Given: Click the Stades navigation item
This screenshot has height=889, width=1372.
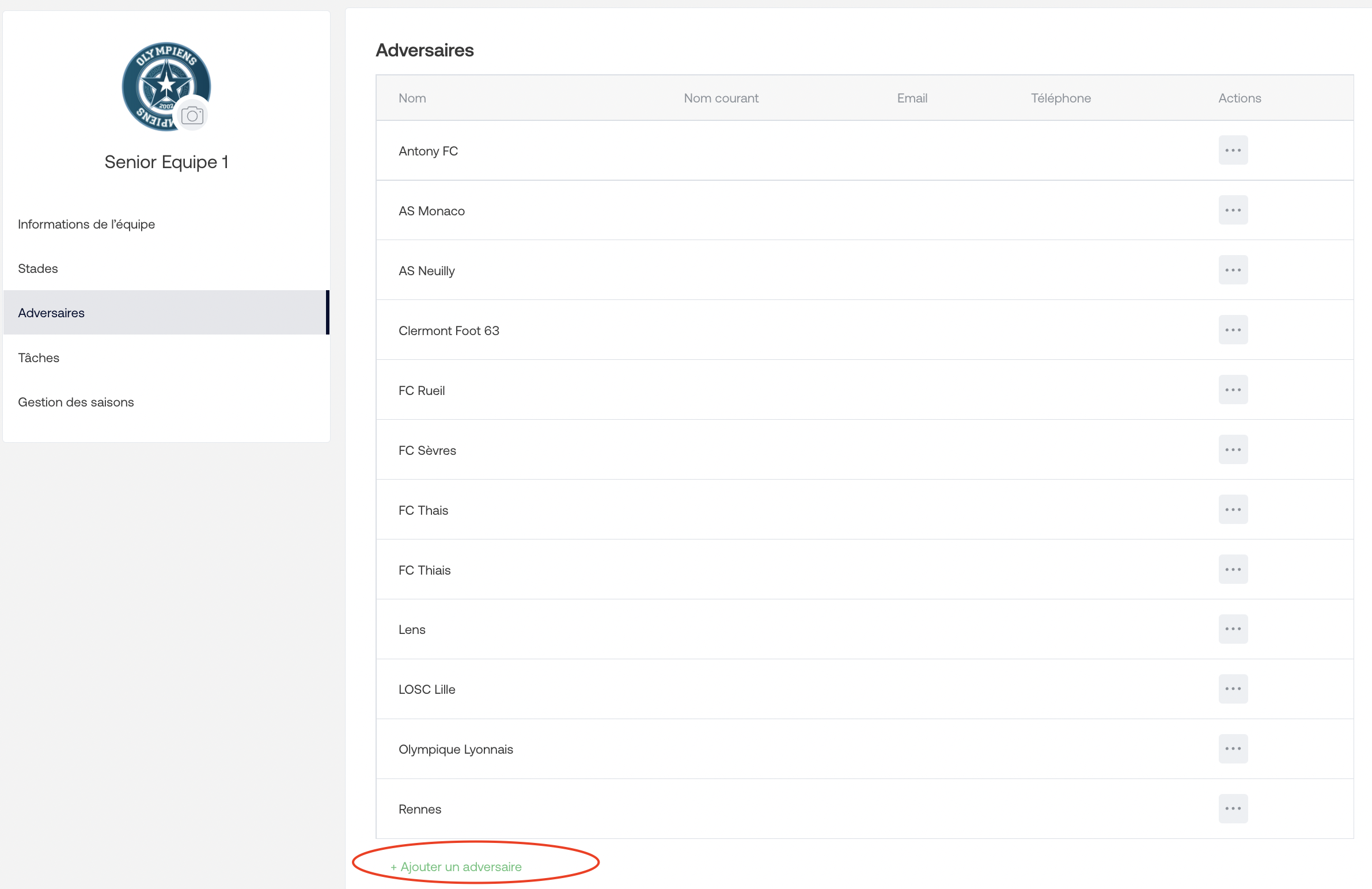Looking at the screenshot, I should point(37,268).
